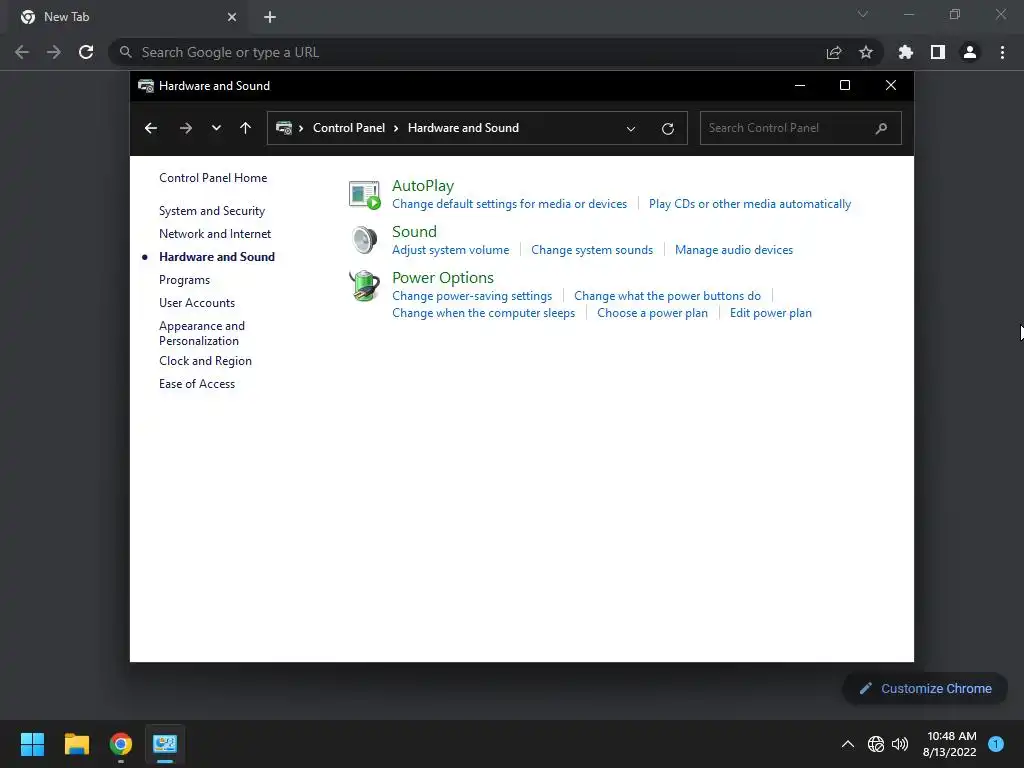Click Adjust system volume

point(451,250)
